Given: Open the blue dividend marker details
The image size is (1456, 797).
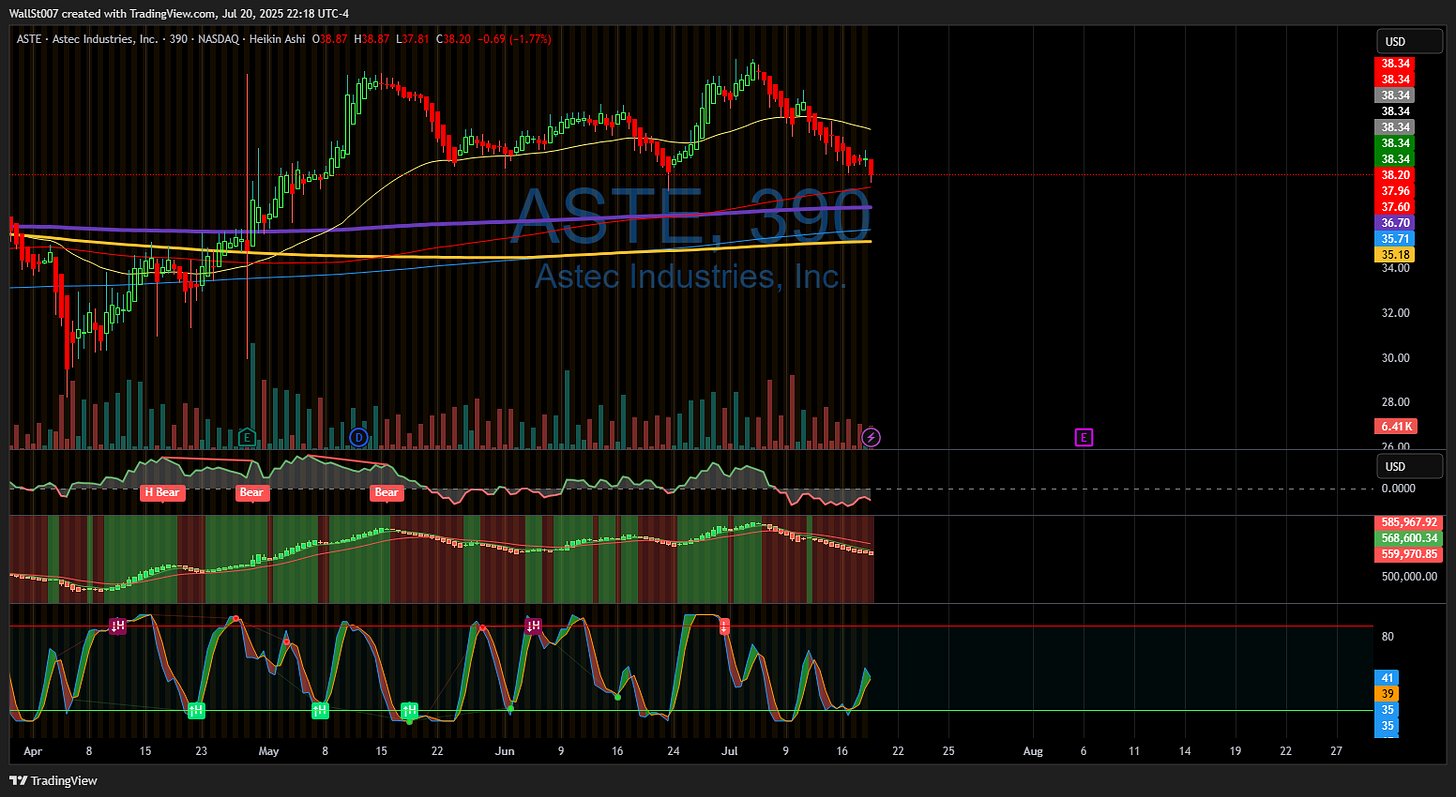Looking at the screenshot, I should (x=358, y=437).
